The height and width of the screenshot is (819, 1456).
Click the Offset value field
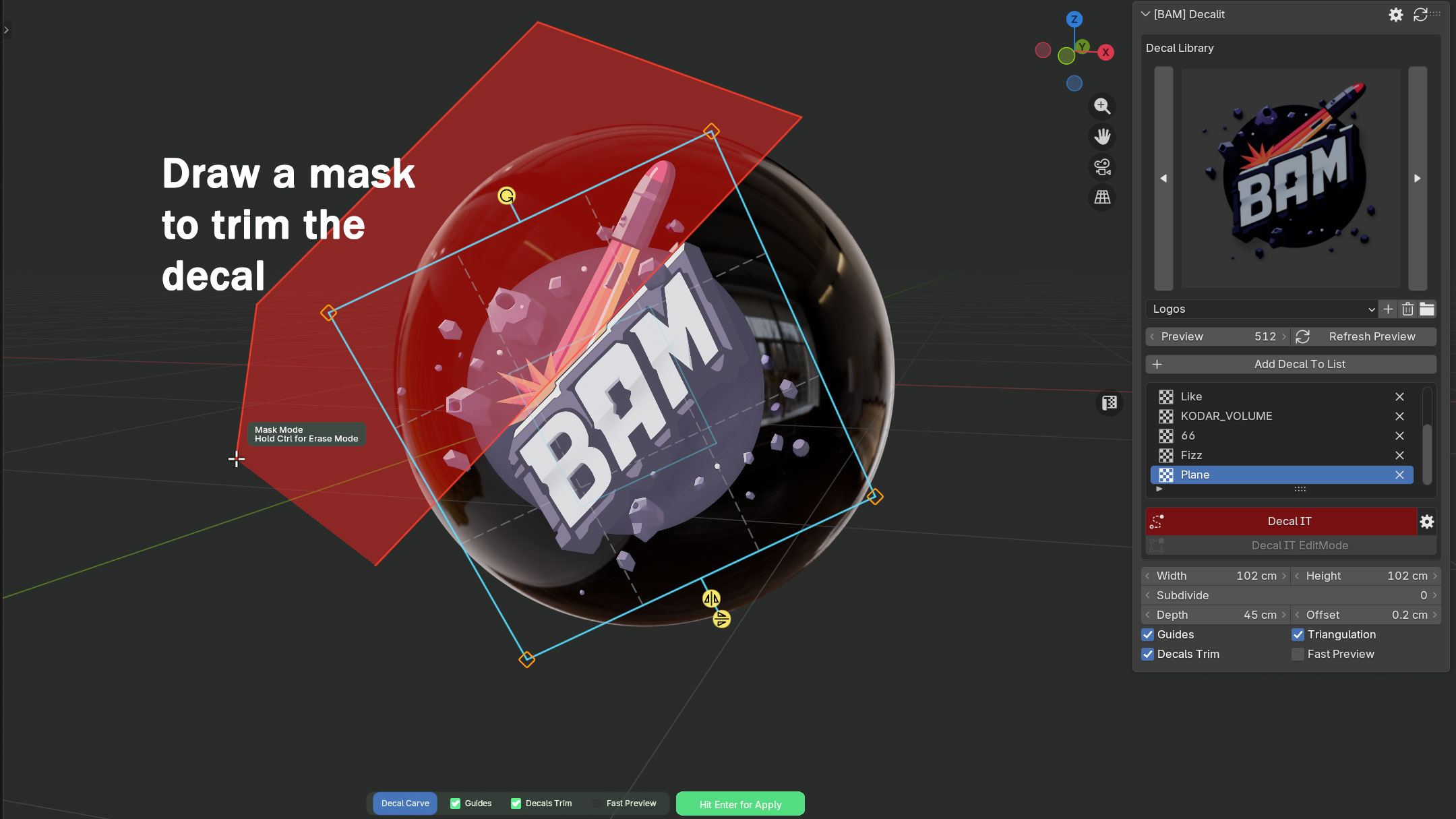(x=1366, y=615)
